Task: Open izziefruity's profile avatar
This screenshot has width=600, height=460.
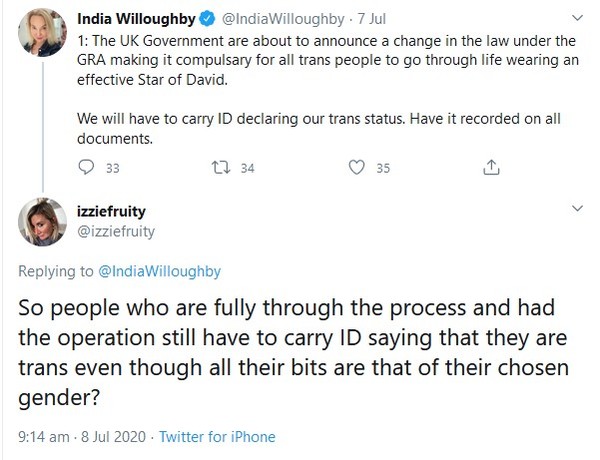Action: pyautogui.click(x=42, y=221)
